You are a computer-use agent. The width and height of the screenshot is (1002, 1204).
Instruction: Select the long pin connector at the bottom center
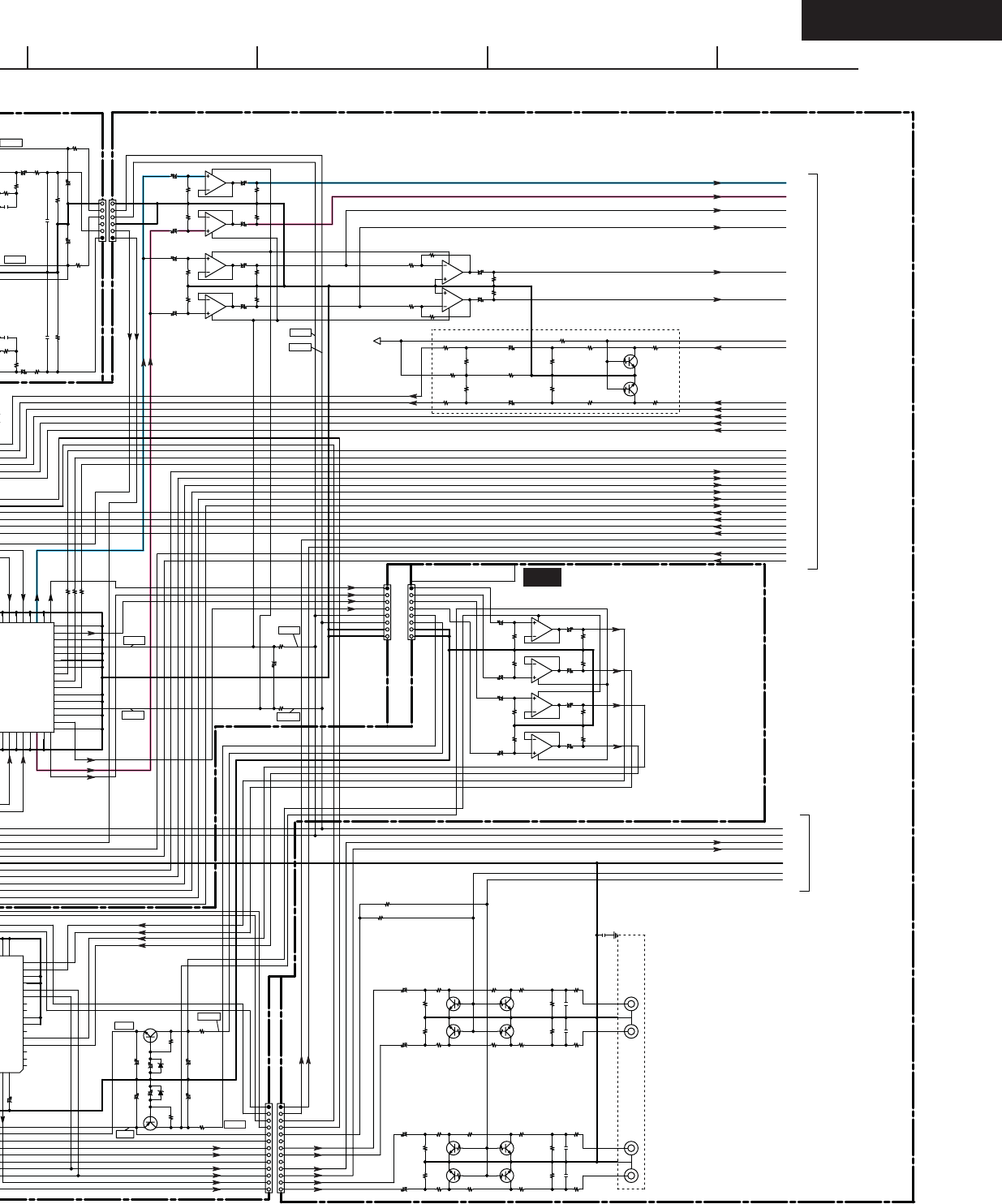click(x=275, y=1148)
